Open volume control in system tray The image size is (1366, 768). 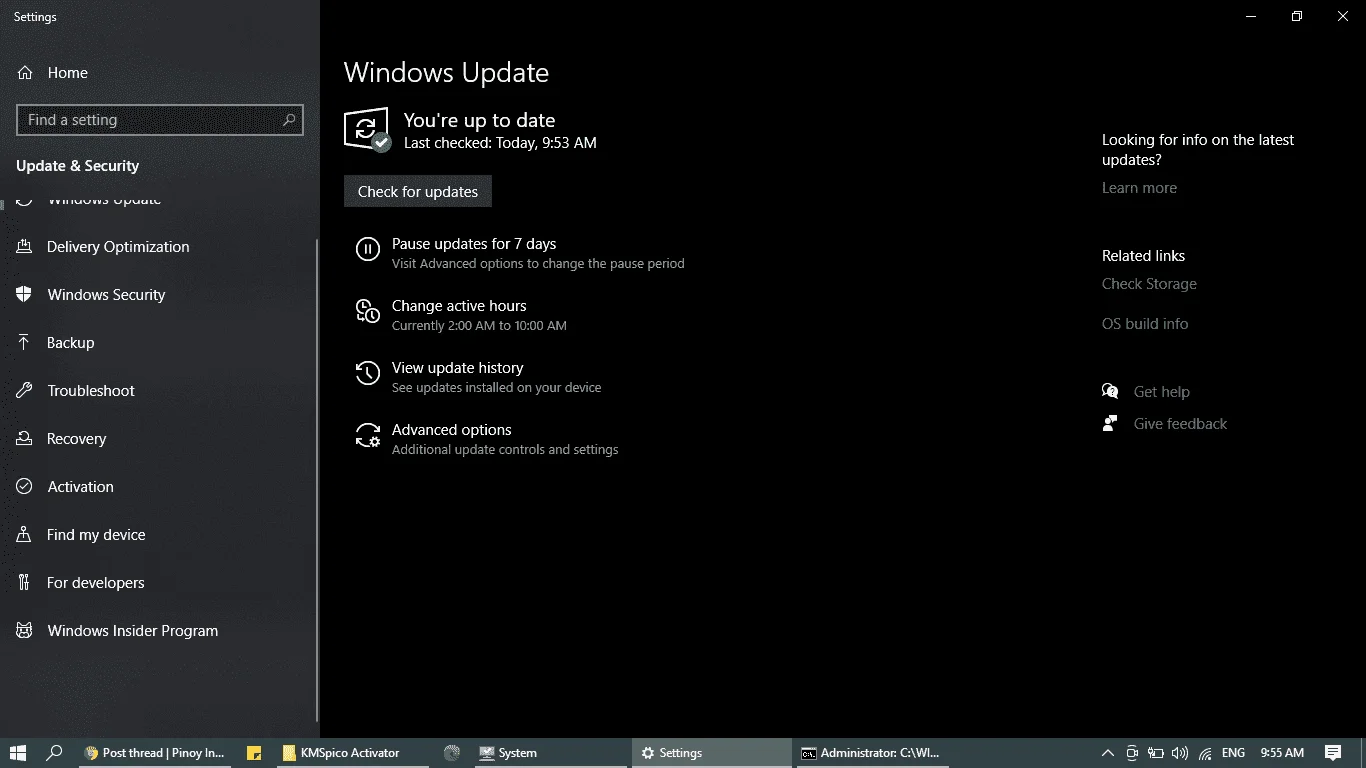[x=1180, y=753]
